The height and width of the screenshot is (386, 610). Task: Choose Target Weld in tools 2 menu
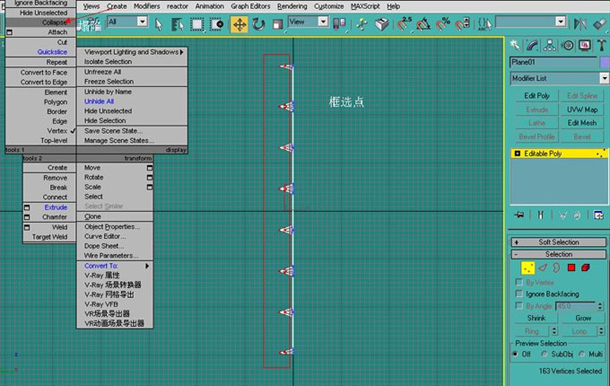49,237
